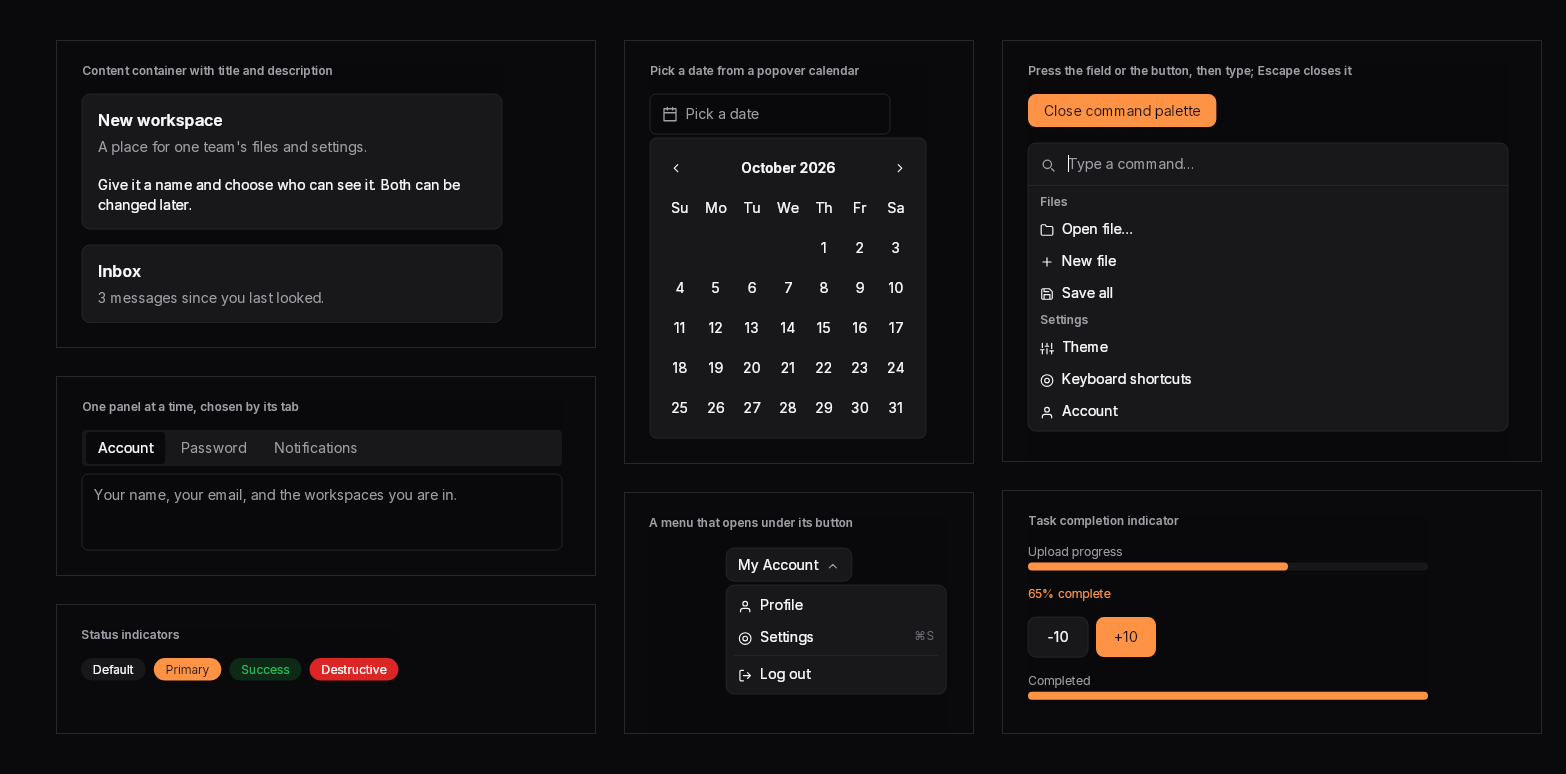Image resolution: width=1566 pixels, height=774 pixels.
Task: Click the calendar icon in date field
Action: [670, 114]
